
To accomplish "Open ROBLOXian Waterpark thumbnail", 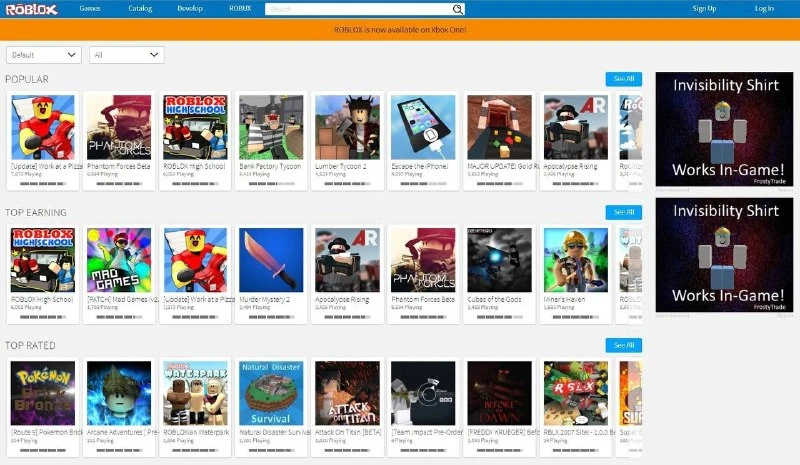I will click(x=195, y=394).
